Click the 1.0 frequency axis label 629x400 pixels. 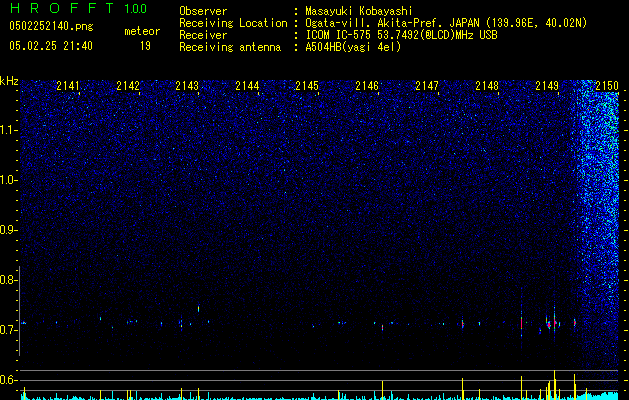pos(8,180)
